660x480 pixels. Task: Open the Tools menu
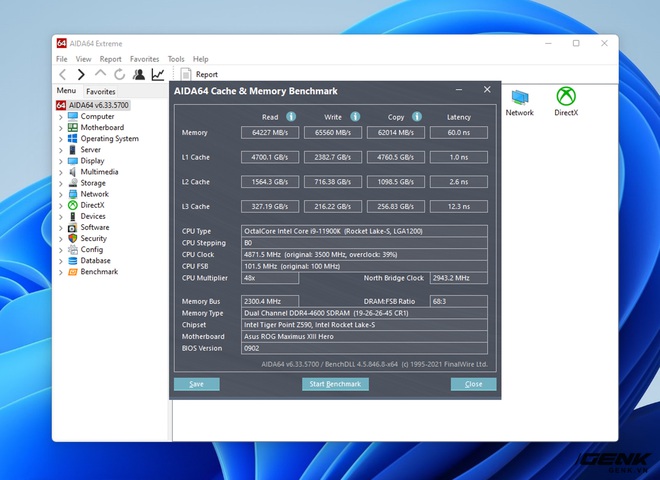click(176, 59)
